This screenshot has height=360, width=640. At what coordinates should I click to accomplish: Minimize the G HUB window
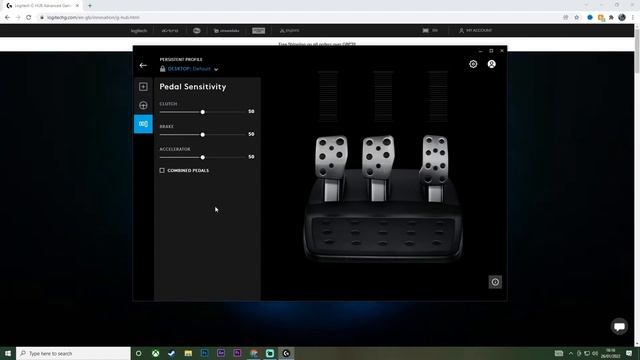(480, 51)
